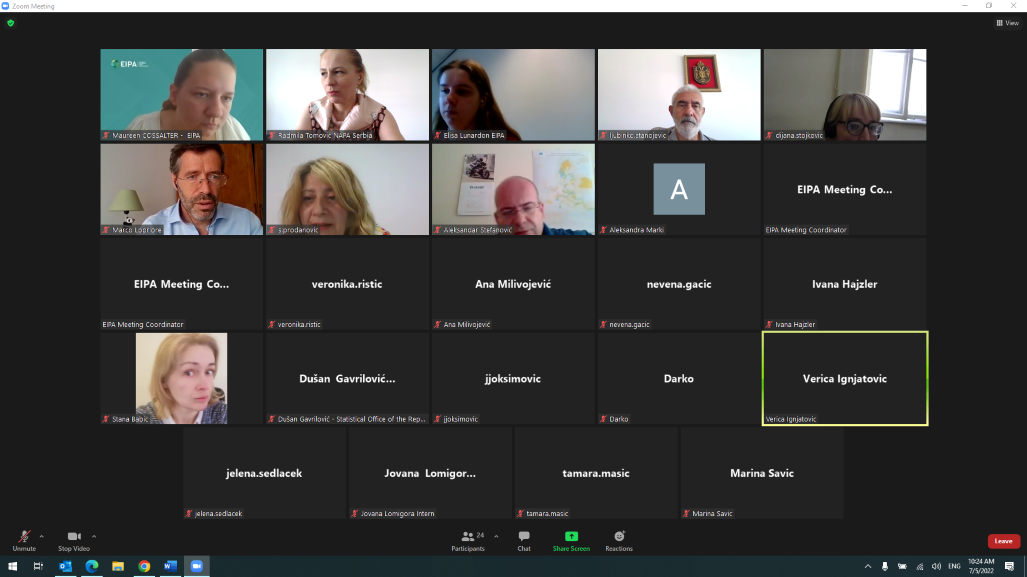Show hidden system tray icons
The width and height of the screenshot is (1027, 577).
[x=867, y=566]
